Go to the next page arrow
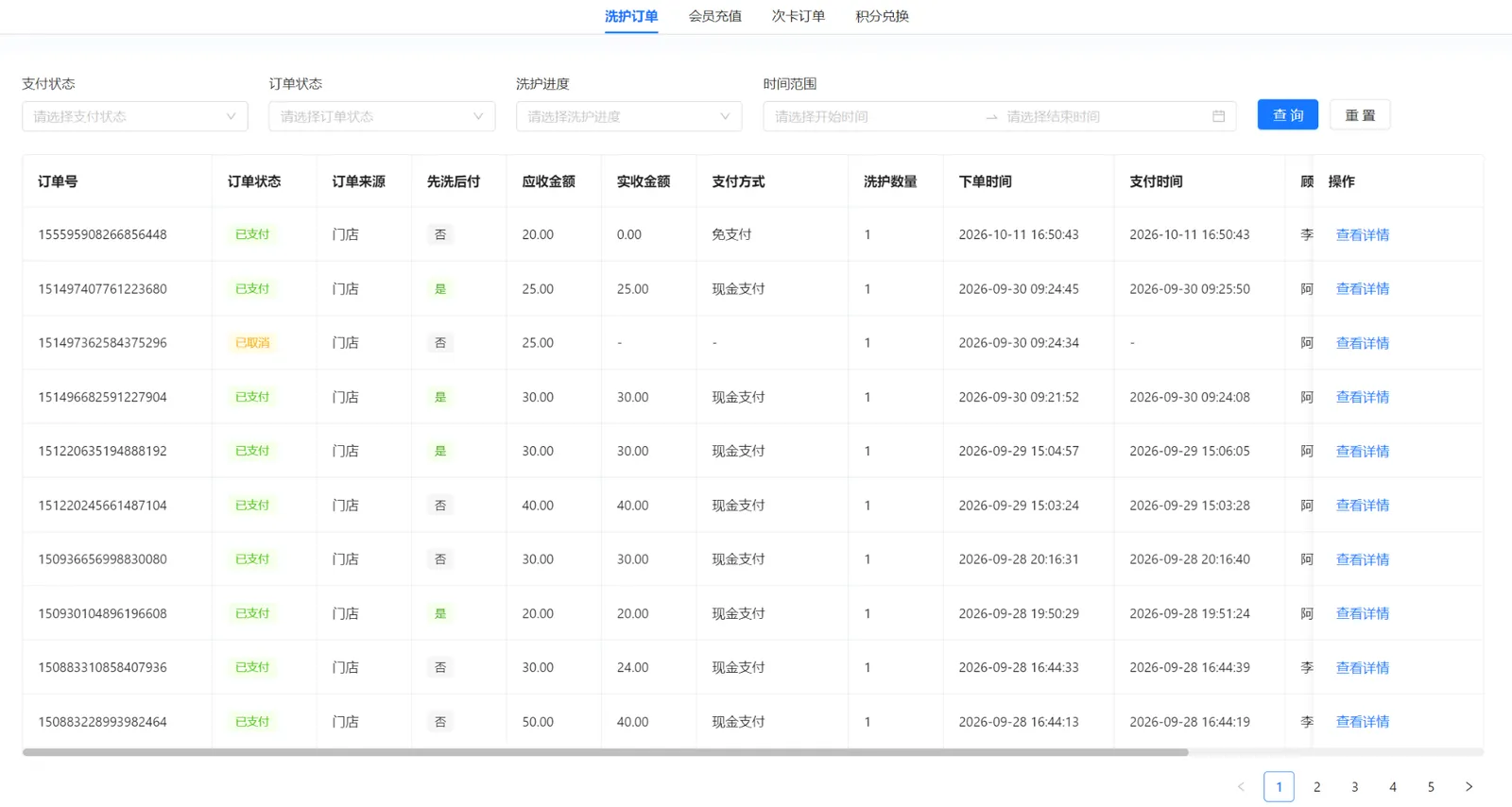Image resolution: width=1512 pixels, height=807 pixels. pos(1469,786)
